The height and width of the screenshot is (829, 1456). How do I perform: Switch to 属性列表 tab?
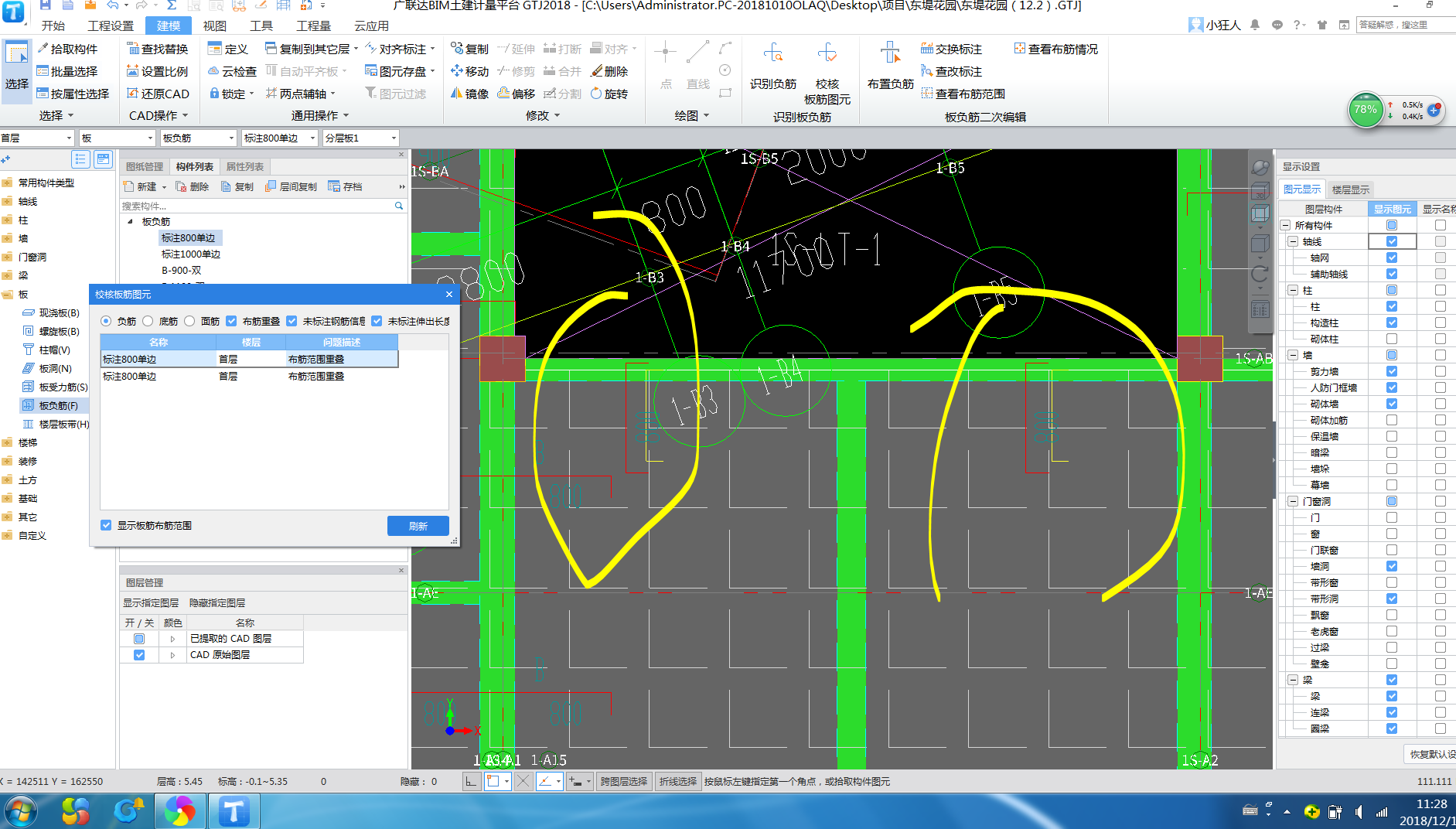coord(245,166)
